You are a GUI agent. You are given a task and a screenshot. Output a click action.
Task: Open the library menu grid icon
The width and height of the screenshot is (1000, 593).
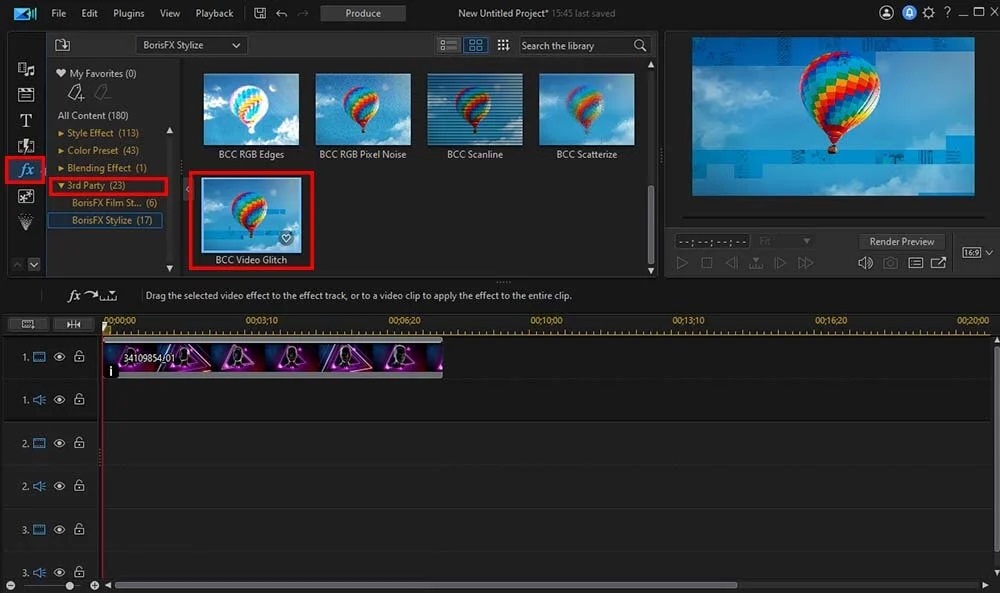point(503,45)
